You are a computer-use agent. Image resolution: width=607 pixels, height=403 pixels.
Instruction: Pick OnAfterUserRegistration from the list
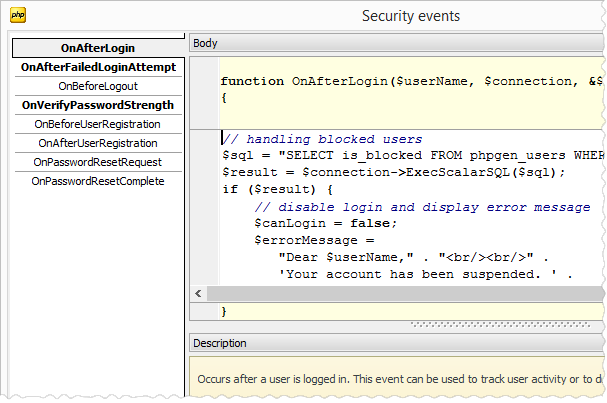coord(98,143)
